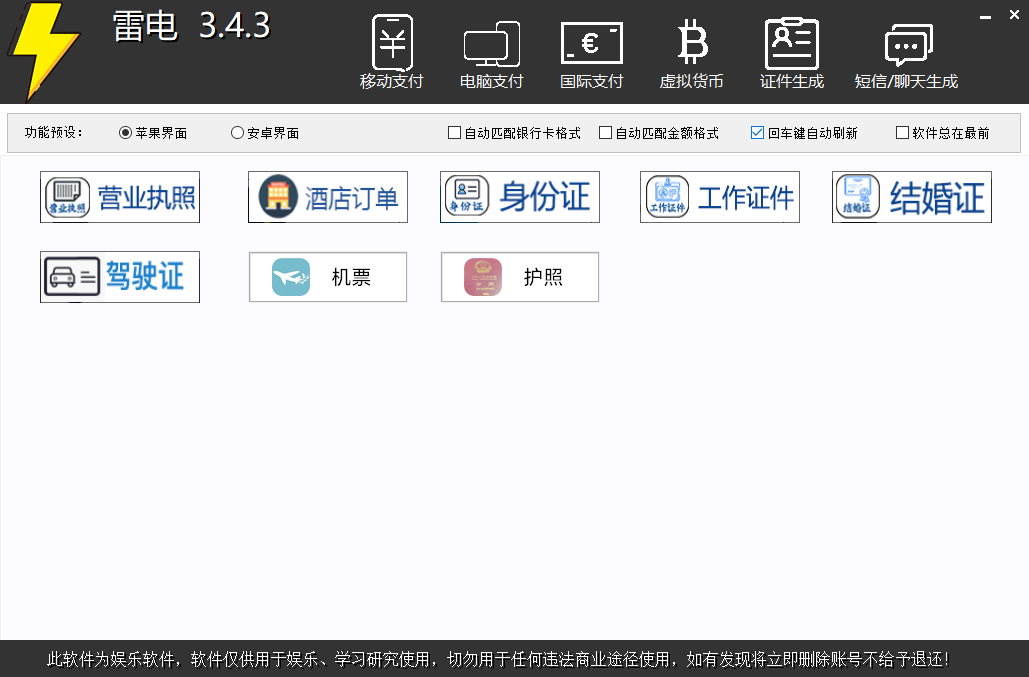Select the 护照 passport button

(x=520, y=277)
